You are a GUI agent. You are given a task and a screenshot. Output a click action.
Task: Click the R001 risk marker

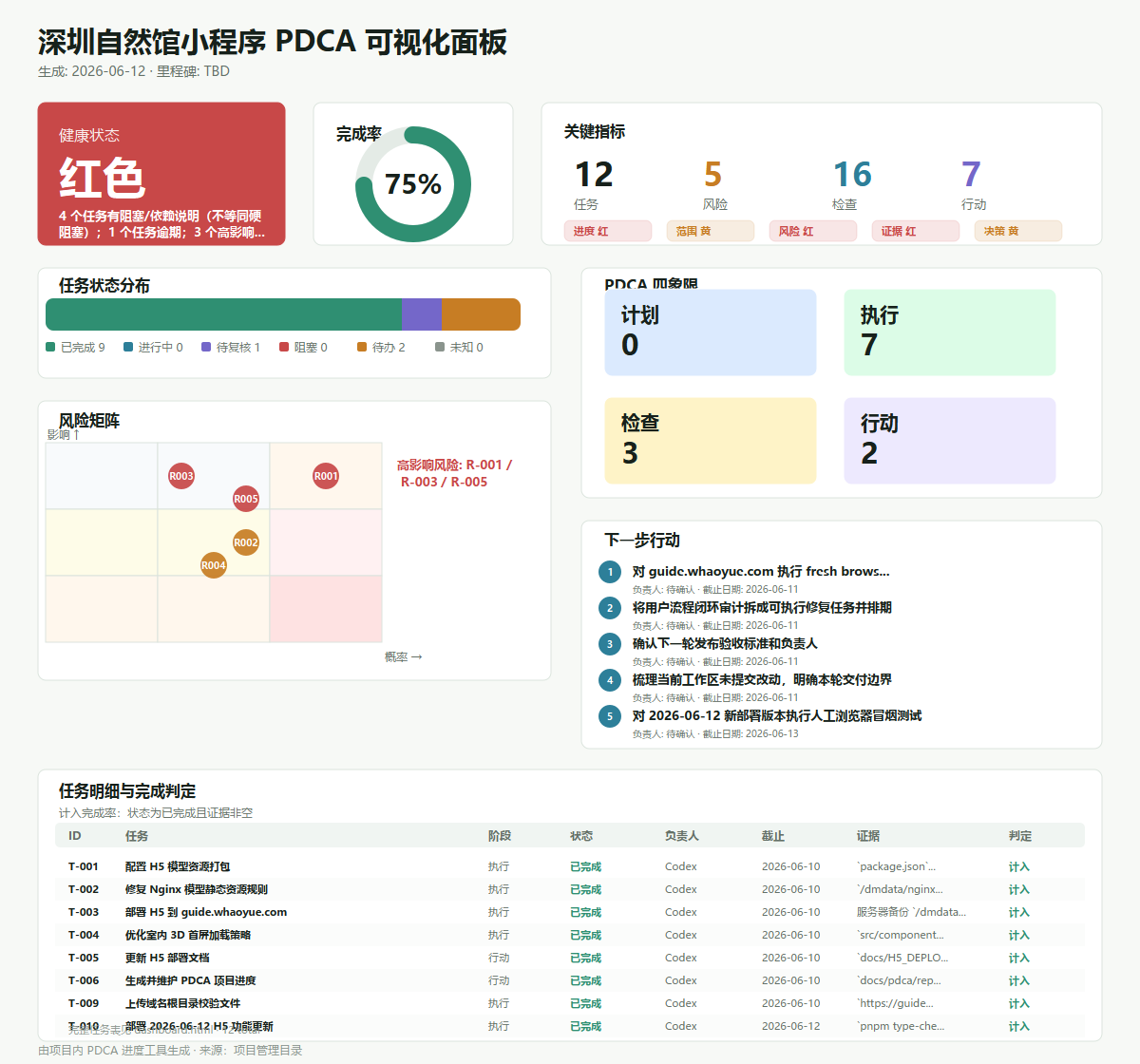coord(326,476)
